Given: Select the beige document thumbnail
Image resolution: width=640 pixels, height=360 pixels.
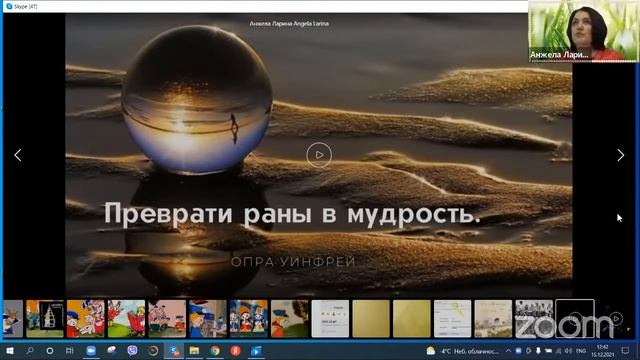Looking at the screenshot, I should (x=493, y=319).
